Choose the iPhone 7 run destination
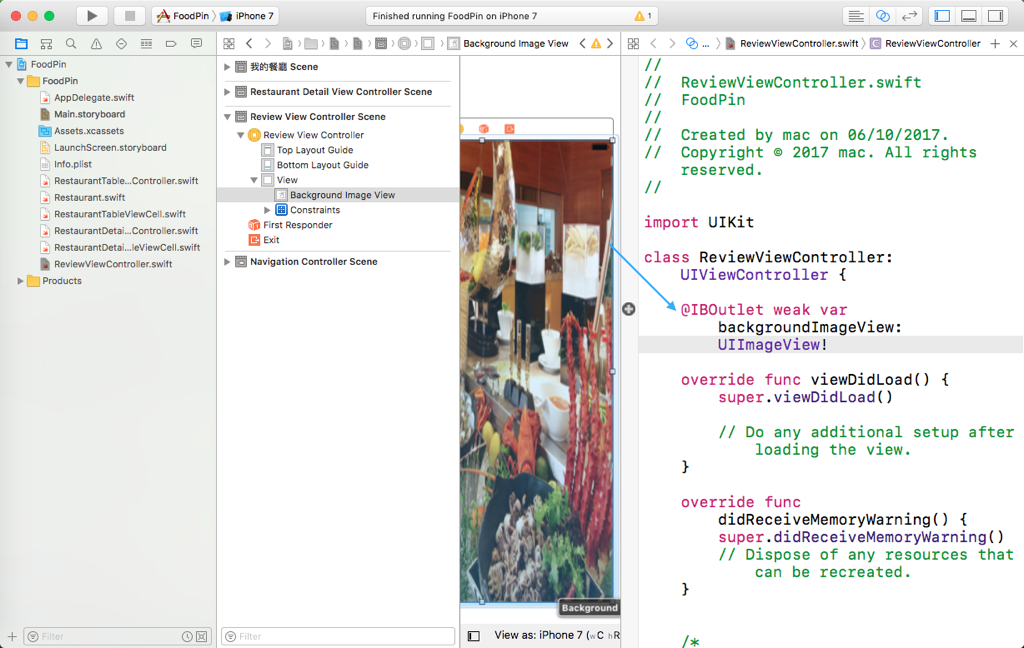The width and height of the screenshot is (1024, 648). [247, 16]
